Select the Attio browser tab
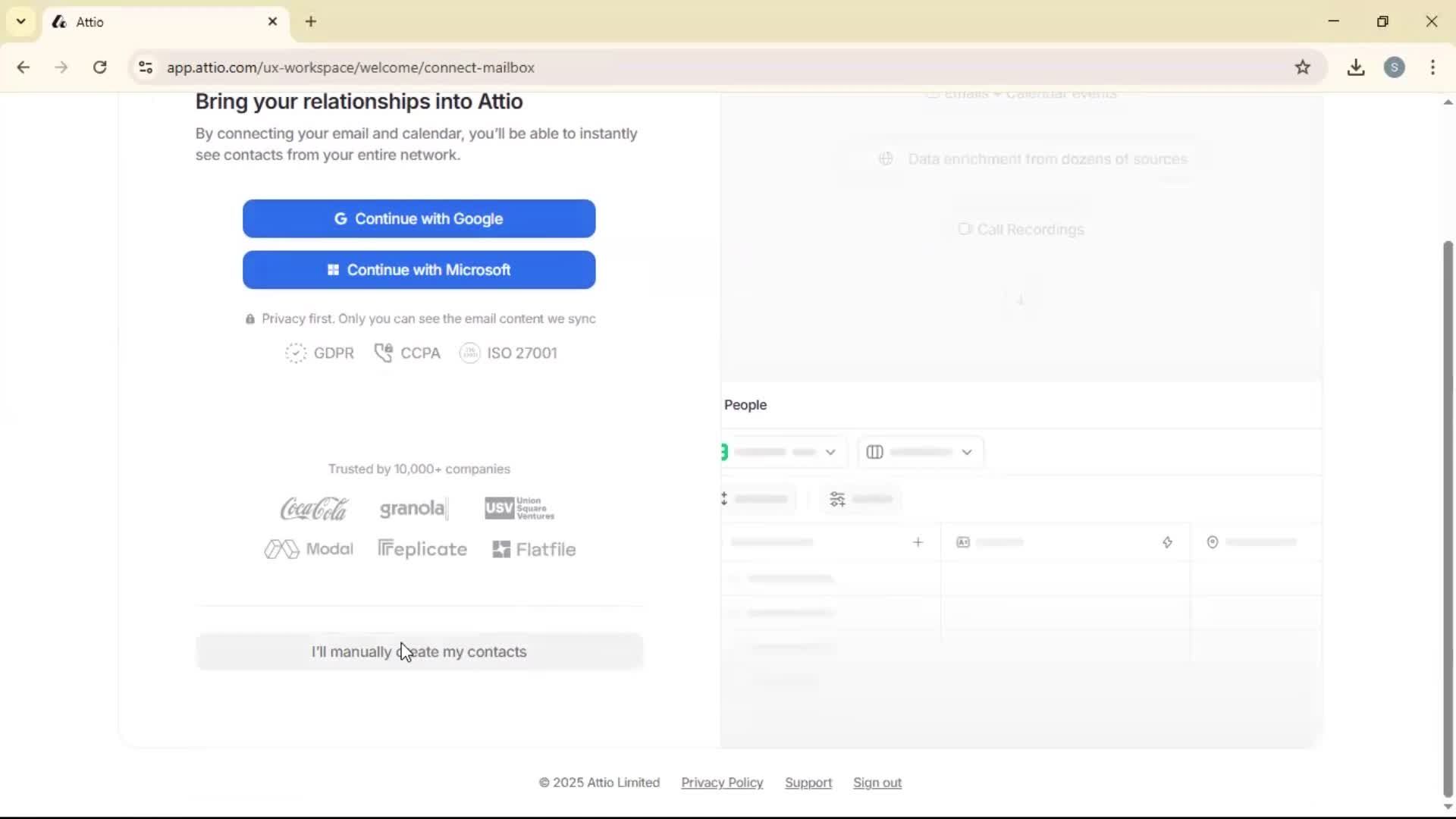Screen dimensions: 1456x819 pos(152,22)
